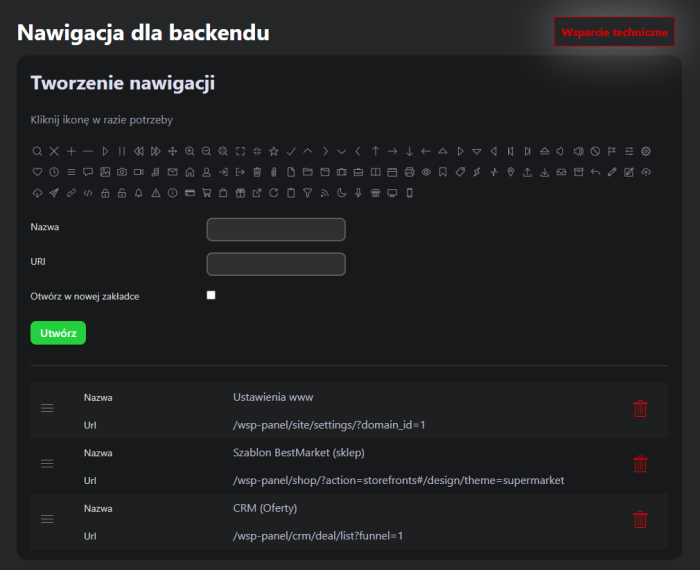Pick the zoom-in magnifier icon
700x570 pixels.
(x=189, y=151)
